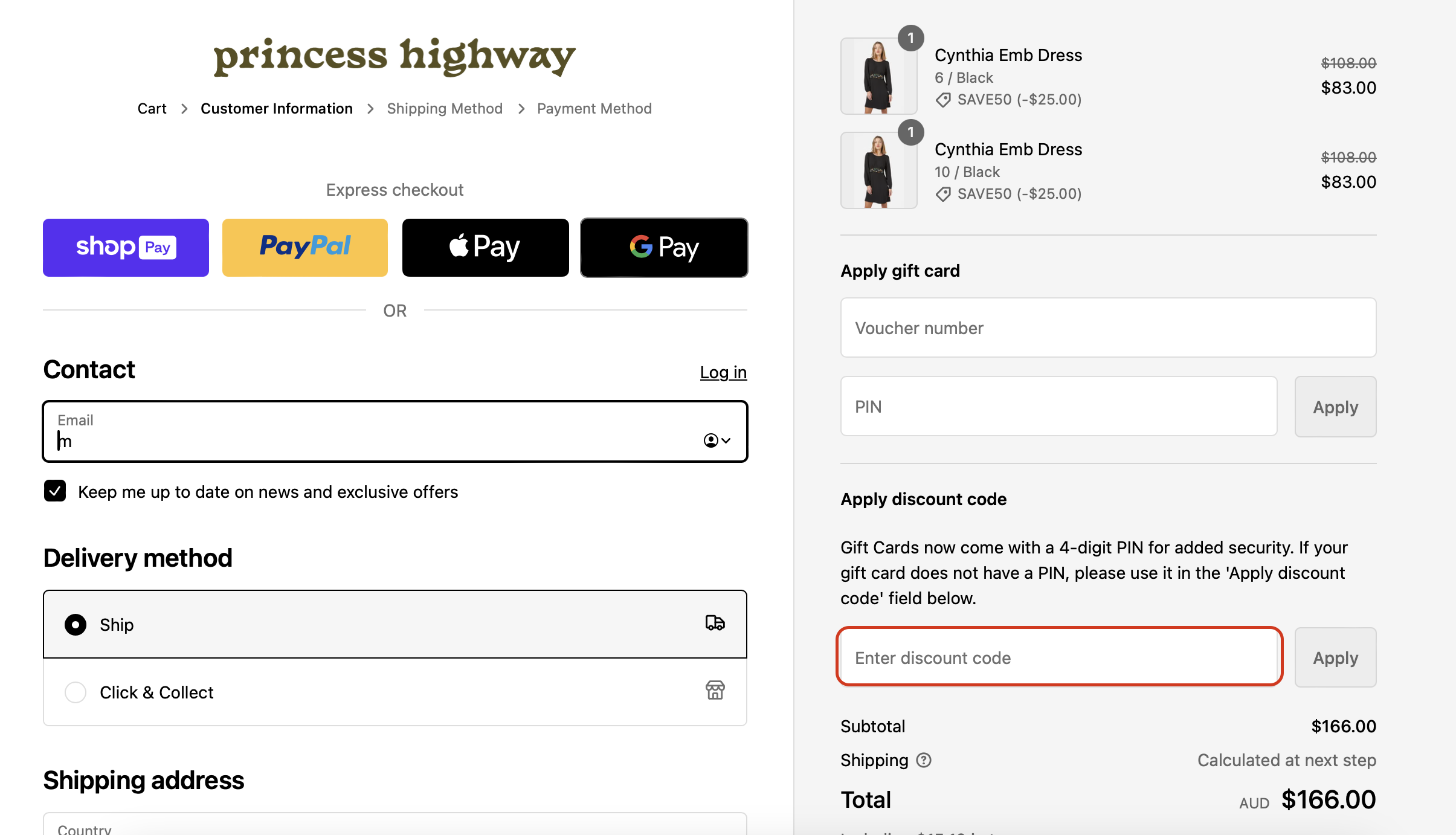Viewport: 1456px width, 835px height.
Task: Click the storefront icon beside Click & Collect
Action: point(715,691)
